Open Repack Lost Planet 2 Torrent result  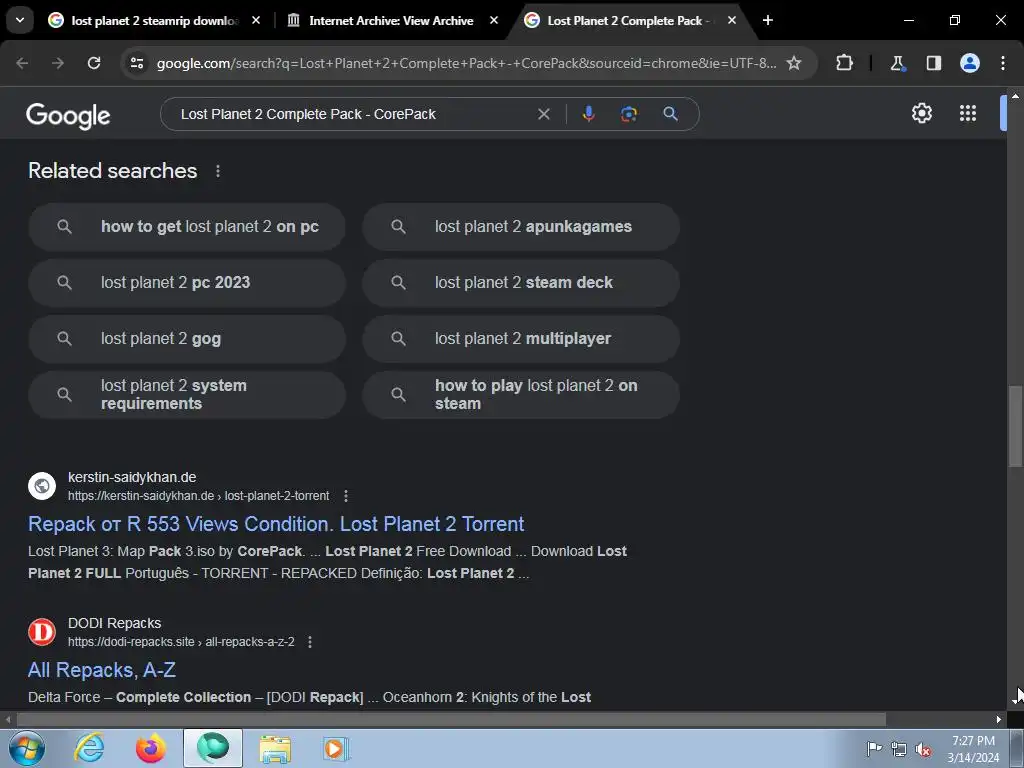[276, 524]
